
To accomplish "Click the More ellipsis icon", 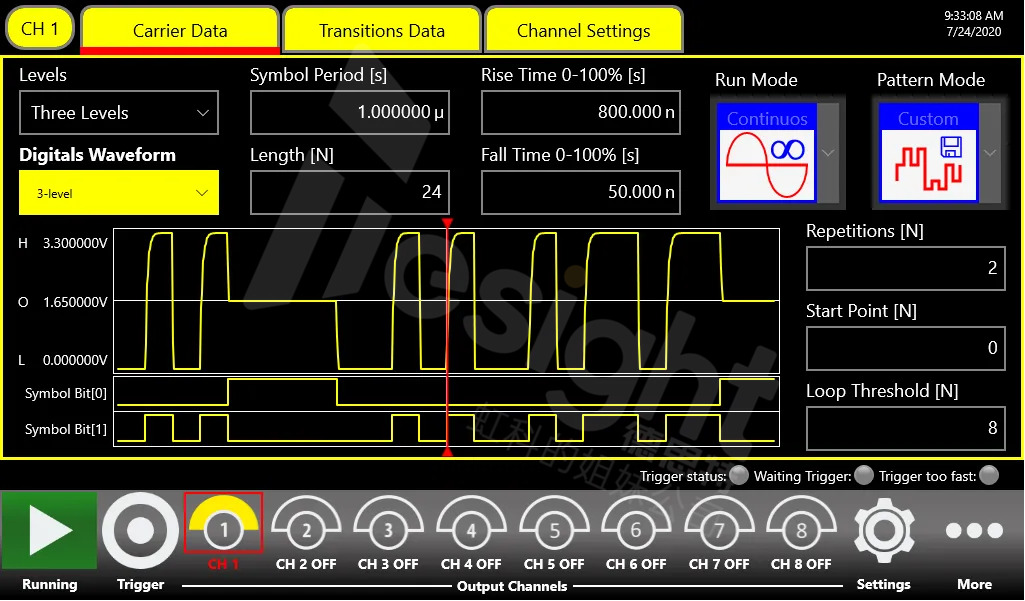I will coord(973,531).
